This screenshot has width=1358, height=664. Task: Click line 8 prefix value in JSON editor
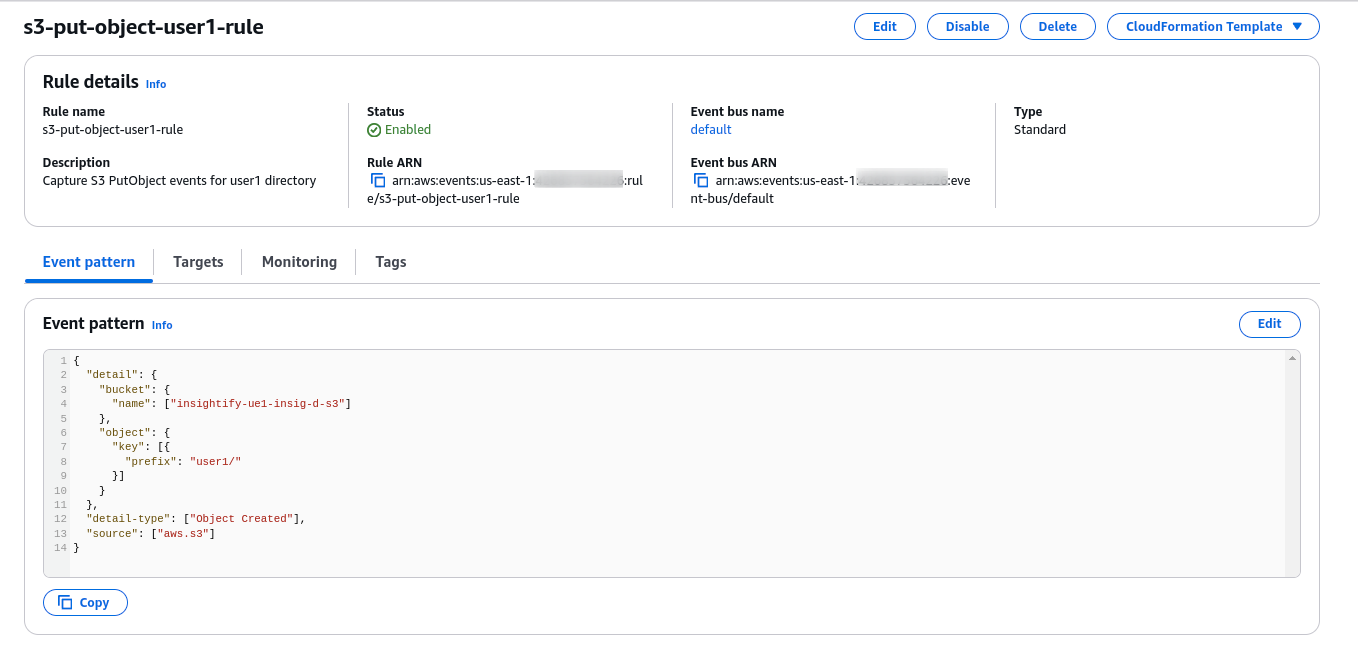(216, 462)
